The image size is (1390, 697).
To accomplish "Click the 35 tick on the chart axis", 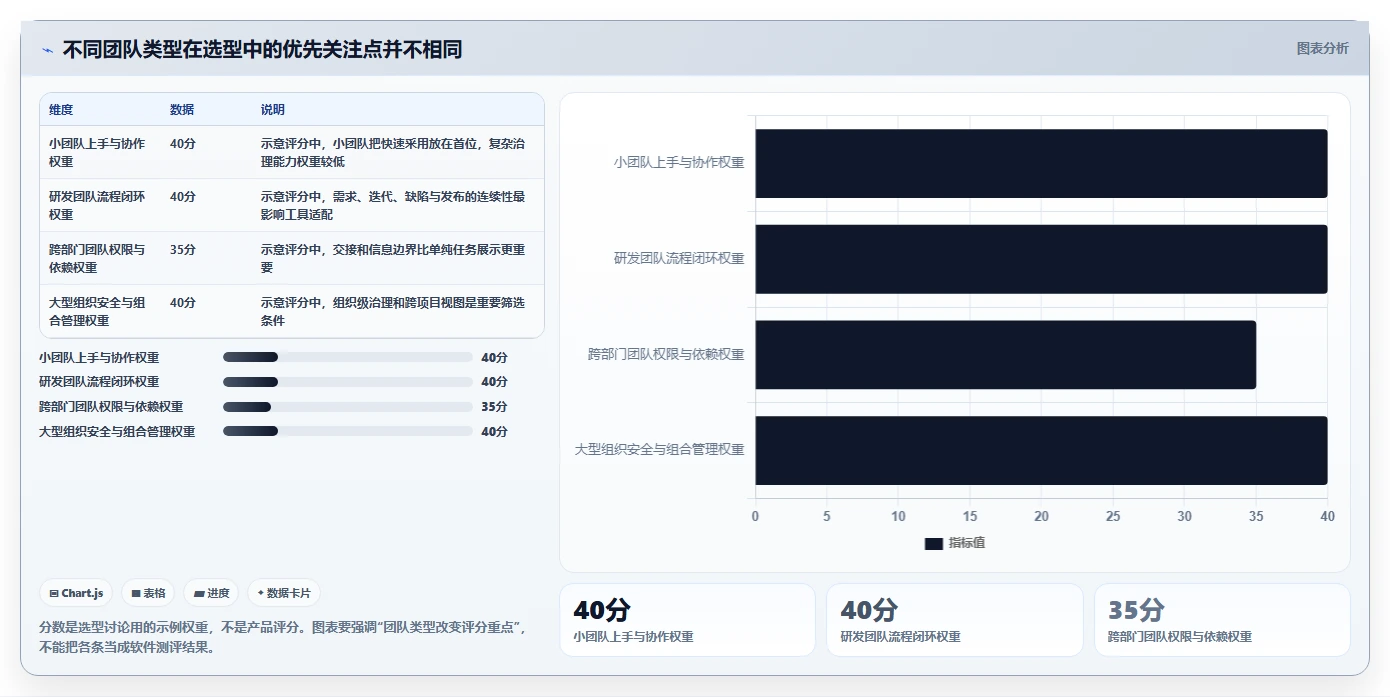I will tap(1256, 516).
